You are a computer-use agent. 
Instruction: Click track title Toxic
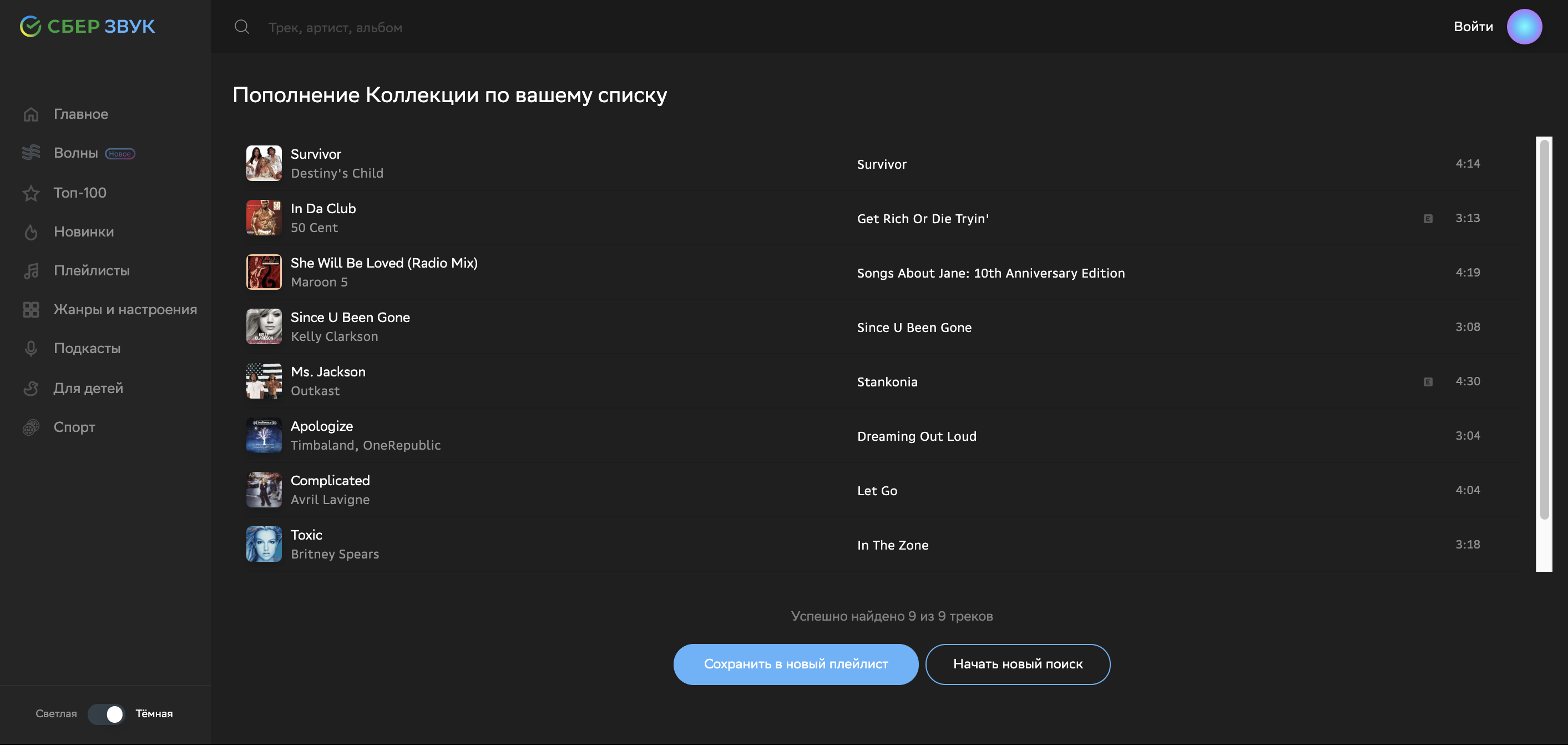pyautogui.click(x=306, y=535)
